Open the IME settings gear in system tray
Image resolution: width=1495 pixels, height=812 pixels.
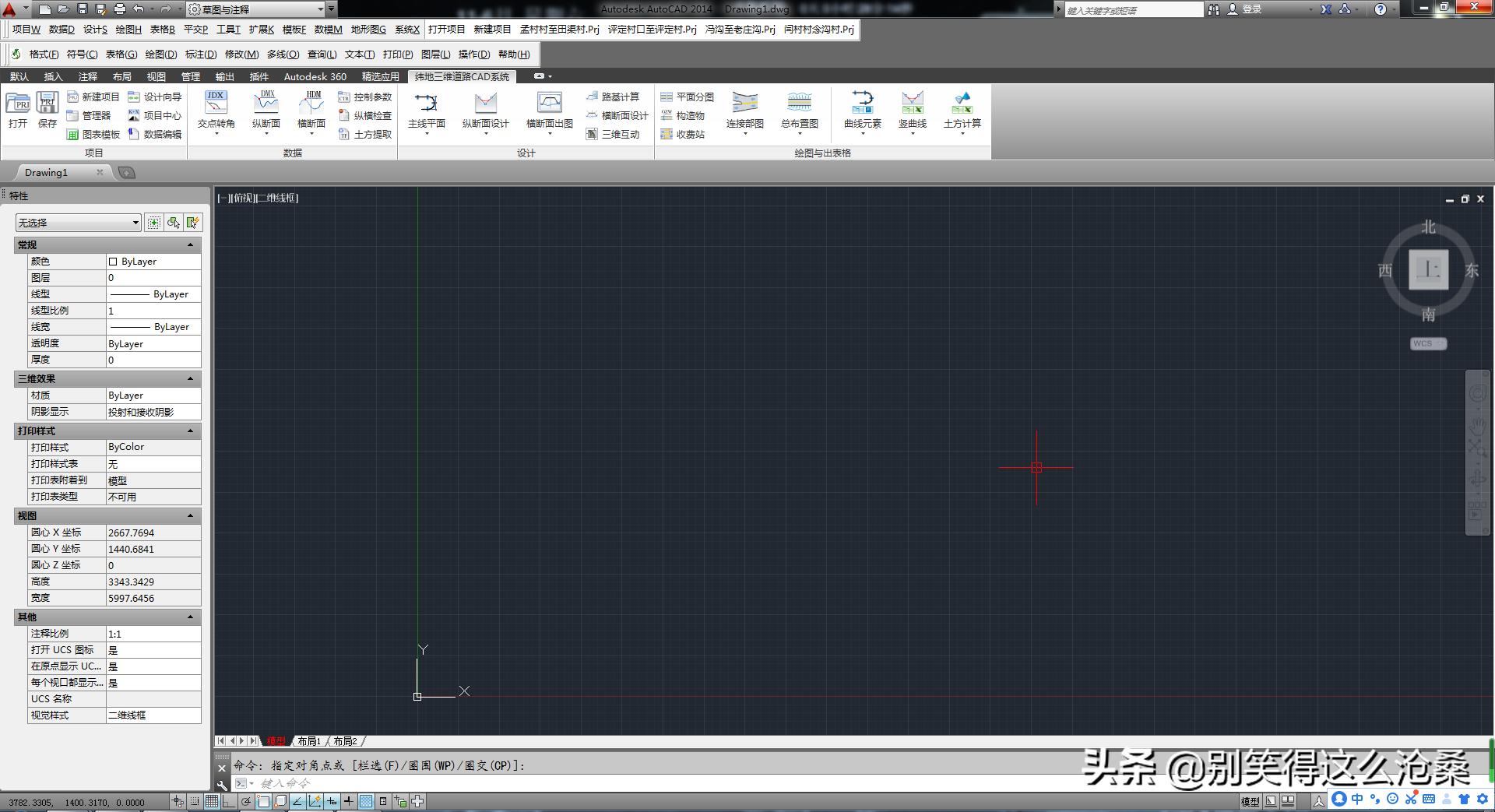pyautogui.click(x=1483, y=799)
